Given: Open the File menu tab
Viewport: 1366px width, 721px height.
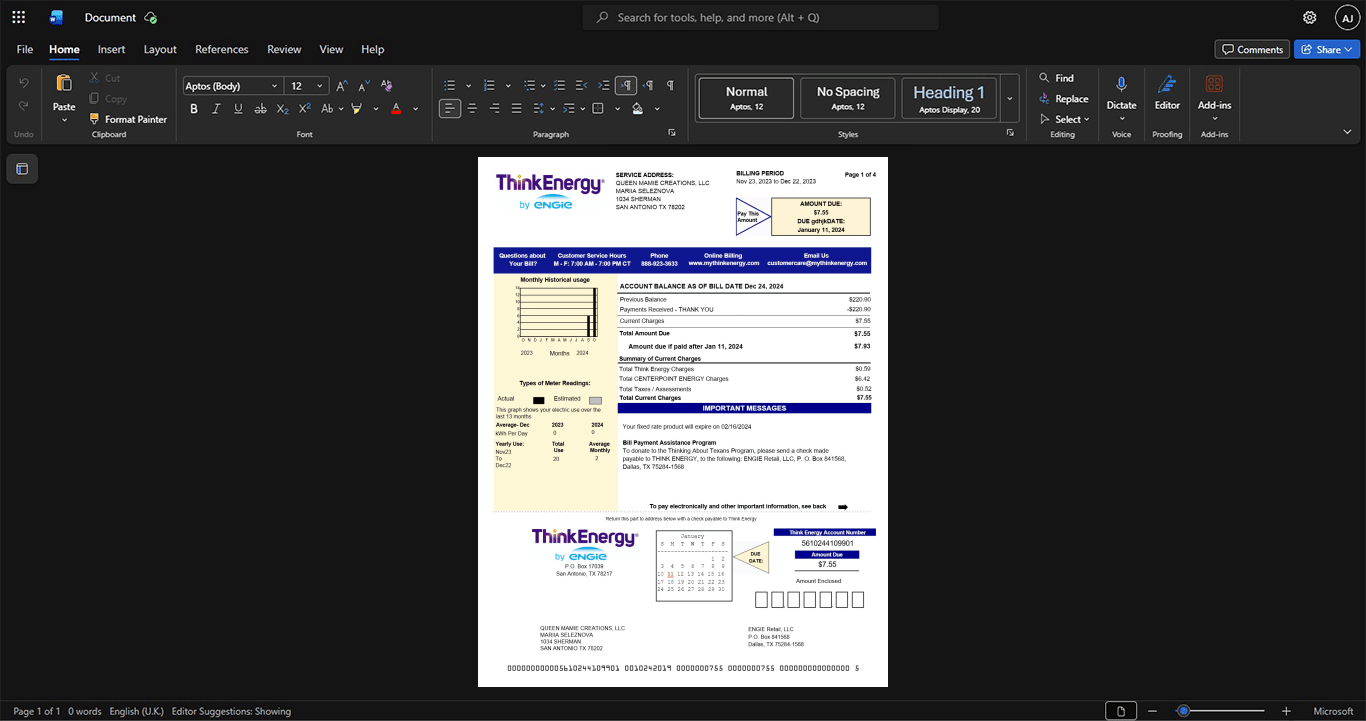Looking at the screenshot, I should coord(25,49).
